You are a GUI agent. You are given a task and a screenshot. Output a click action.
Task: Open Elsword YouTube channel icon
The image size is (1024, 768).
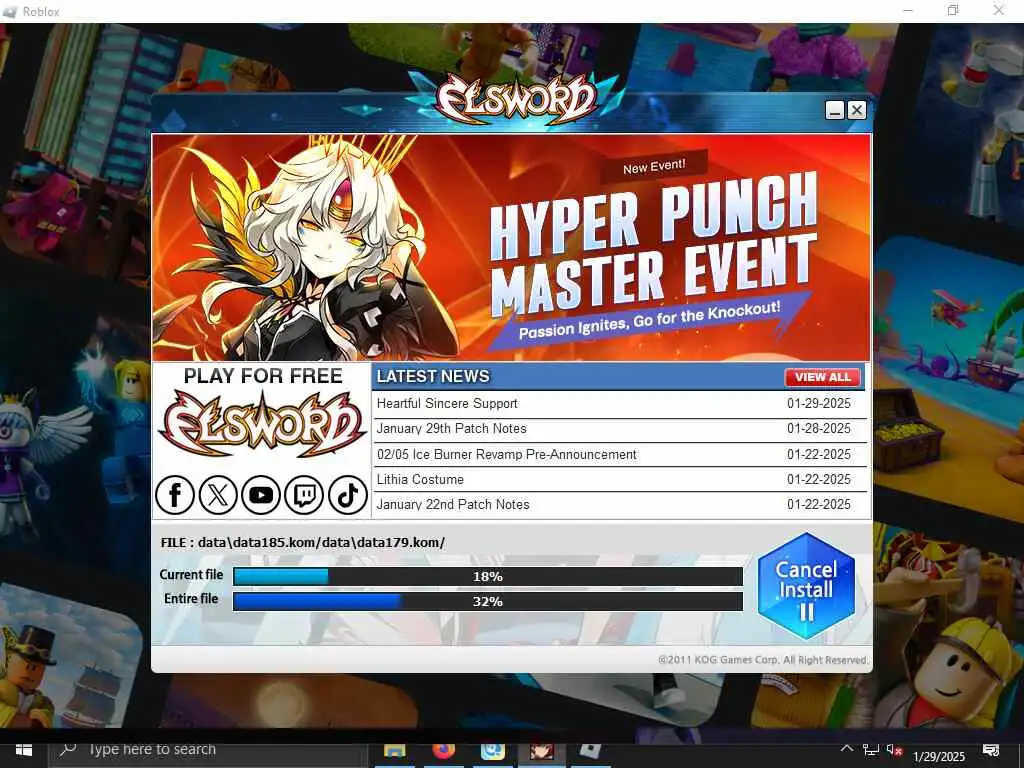(x=261, y=495)
